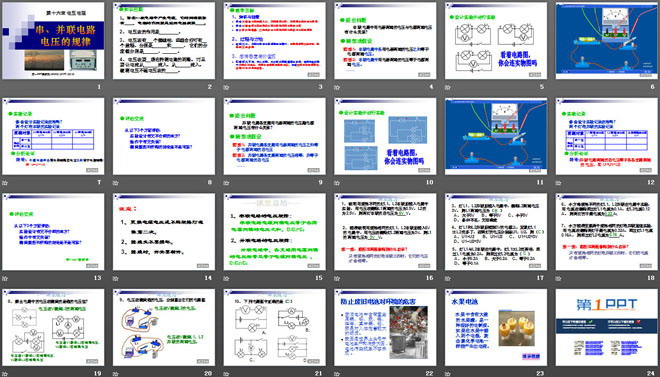660x377 pixels.
Task: Click the animation star under slide 12
Action: click(559, 183)
